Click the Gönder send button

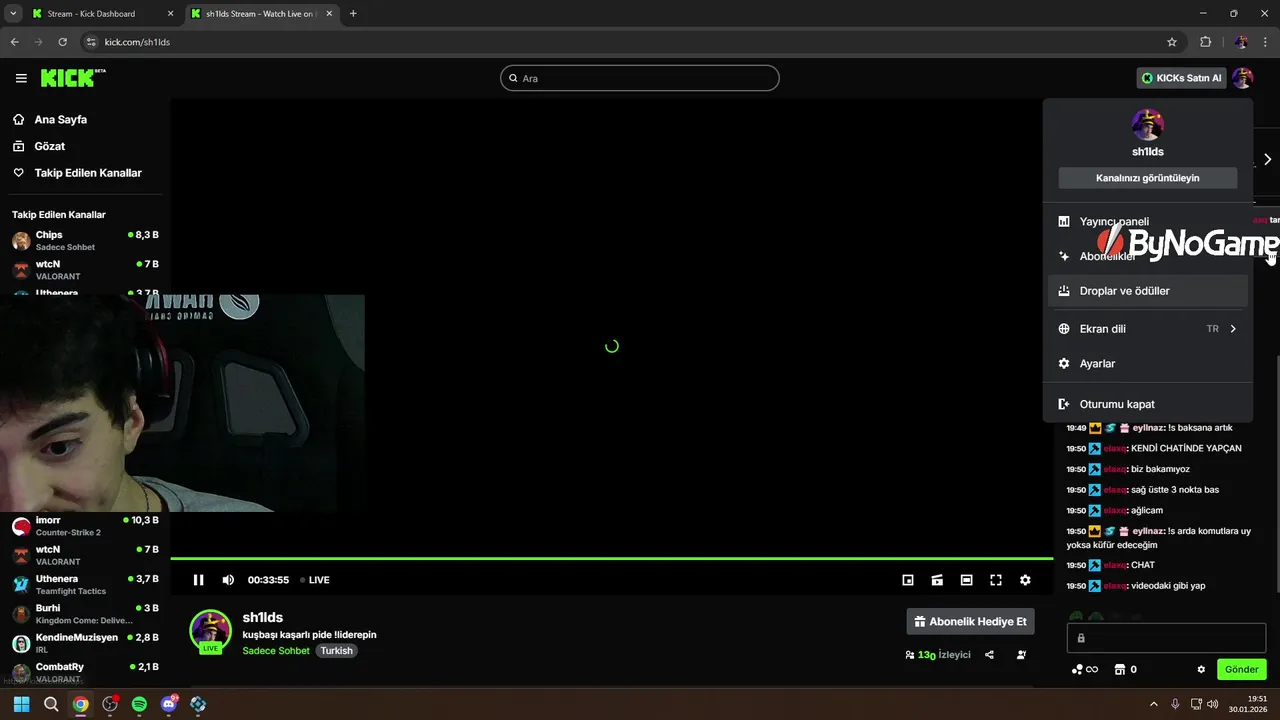click(x=1241, y=670)
